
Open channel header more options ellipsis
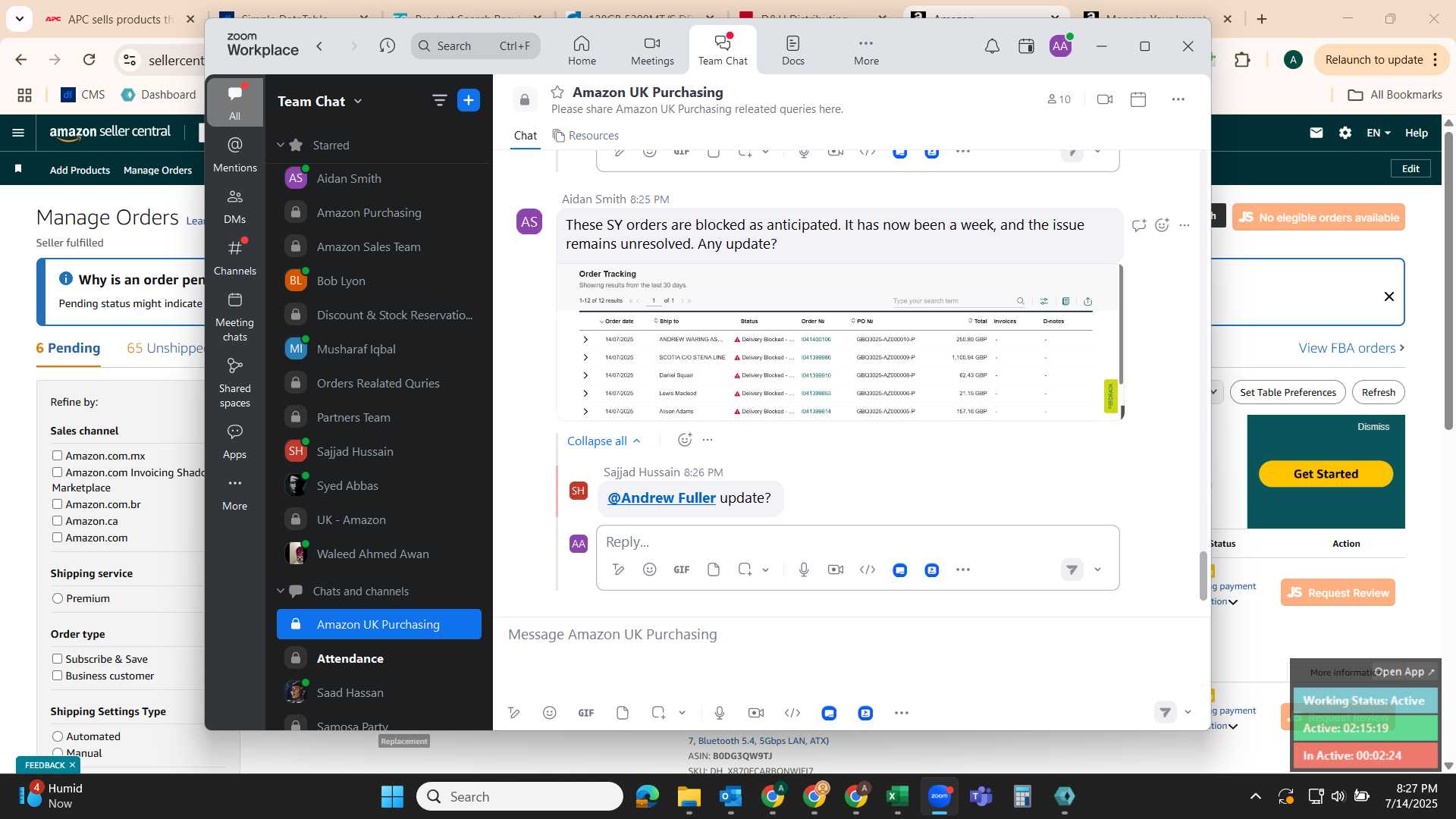tap(1178, 99)
